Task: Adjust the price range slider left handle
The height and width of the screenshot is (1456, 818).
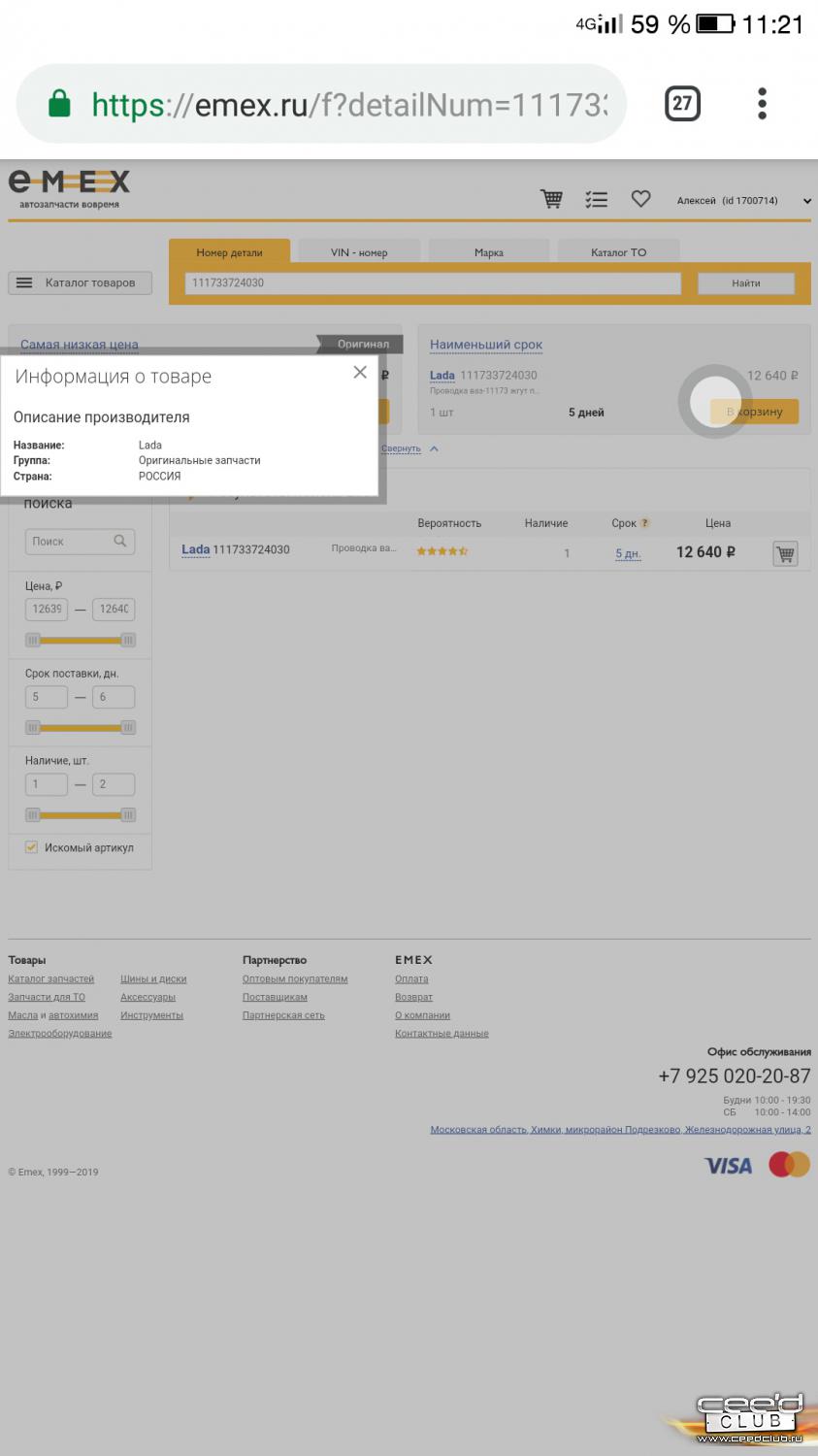Action: [x=33, y=640]
